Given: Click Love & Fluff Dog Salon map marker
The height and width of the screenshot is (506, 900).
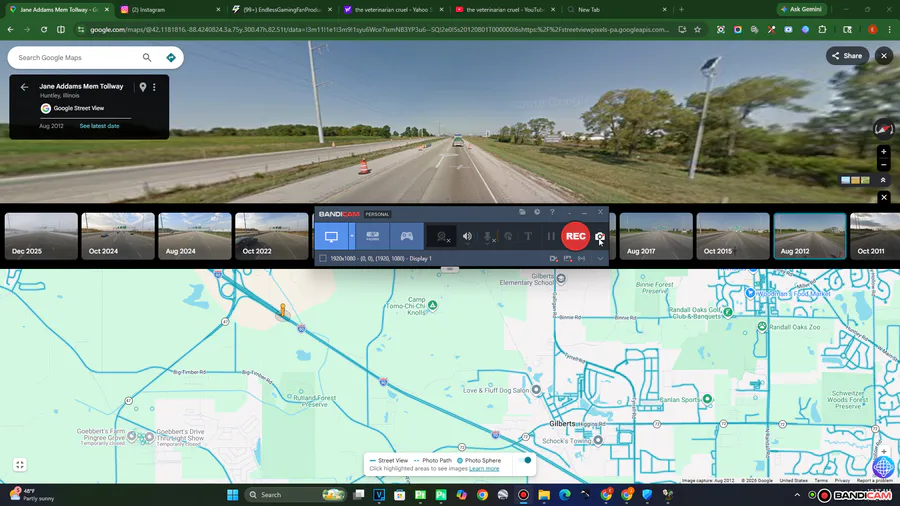Looking at the screenshot, I should click(536, 390).
